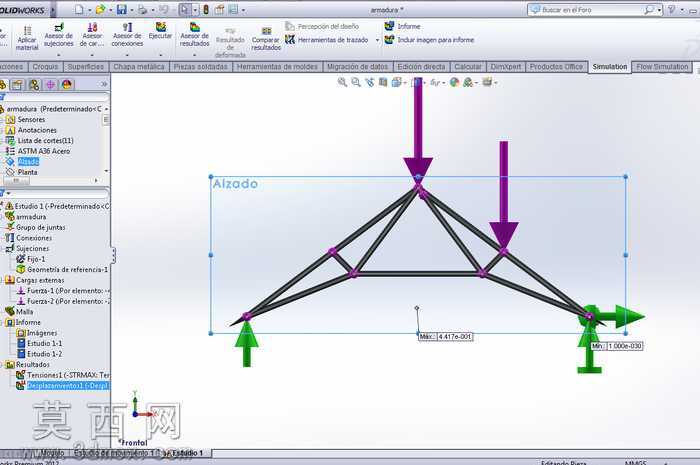Click the feature tree scroll-down arrow

point(106,171)
